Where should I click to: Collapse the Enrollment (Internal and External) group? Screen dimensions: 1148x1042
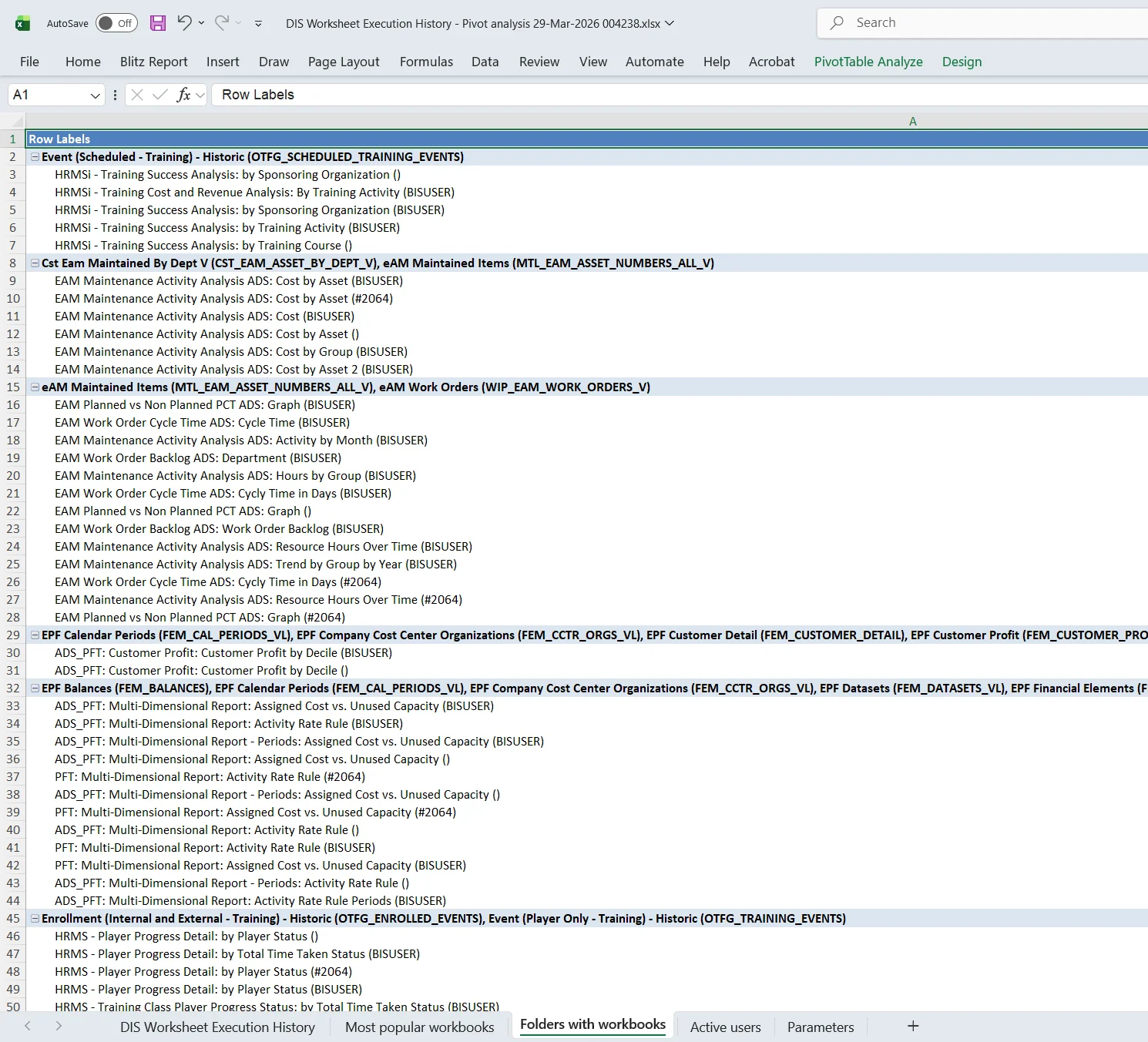pos(35,918)
